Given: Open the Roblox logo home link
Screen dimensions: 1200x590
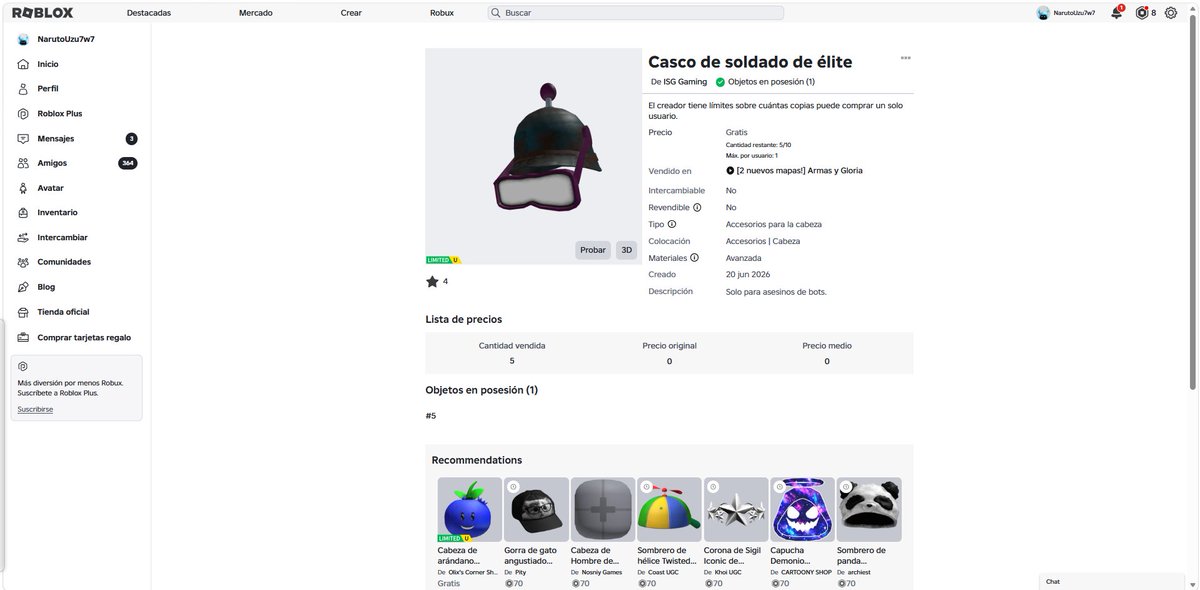Looking at the screenshot, I should pos(42,13).
